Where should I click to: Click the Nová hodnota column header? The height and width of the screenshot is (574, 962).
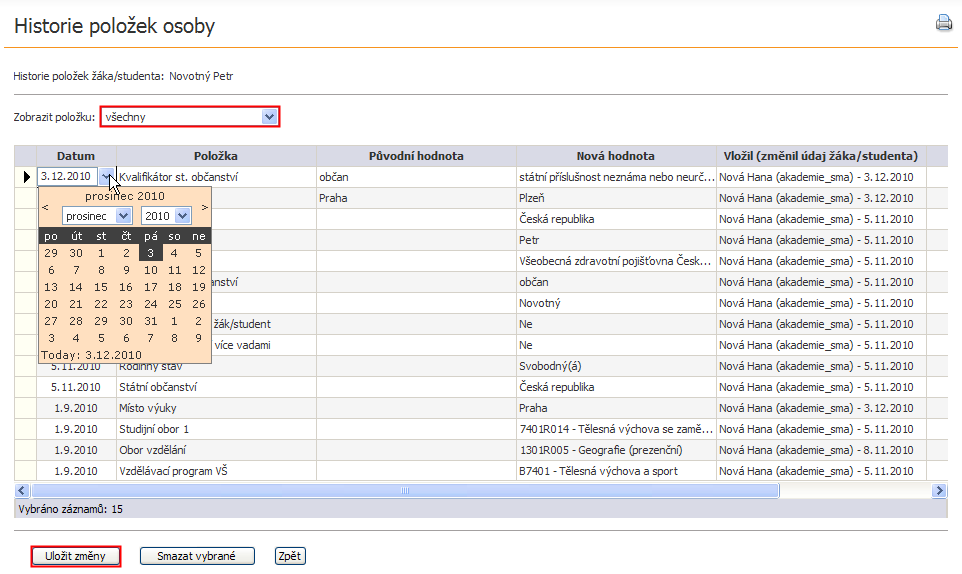(615, 156)
